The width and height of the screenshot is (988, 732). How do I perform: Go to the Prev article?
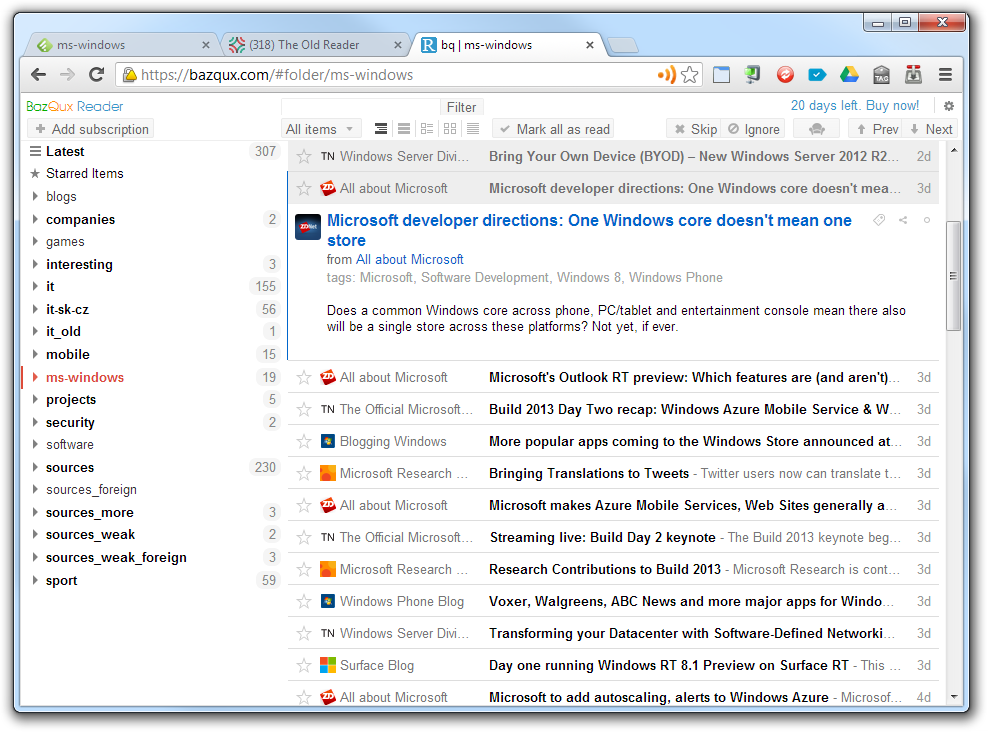[x=876, y=129]
